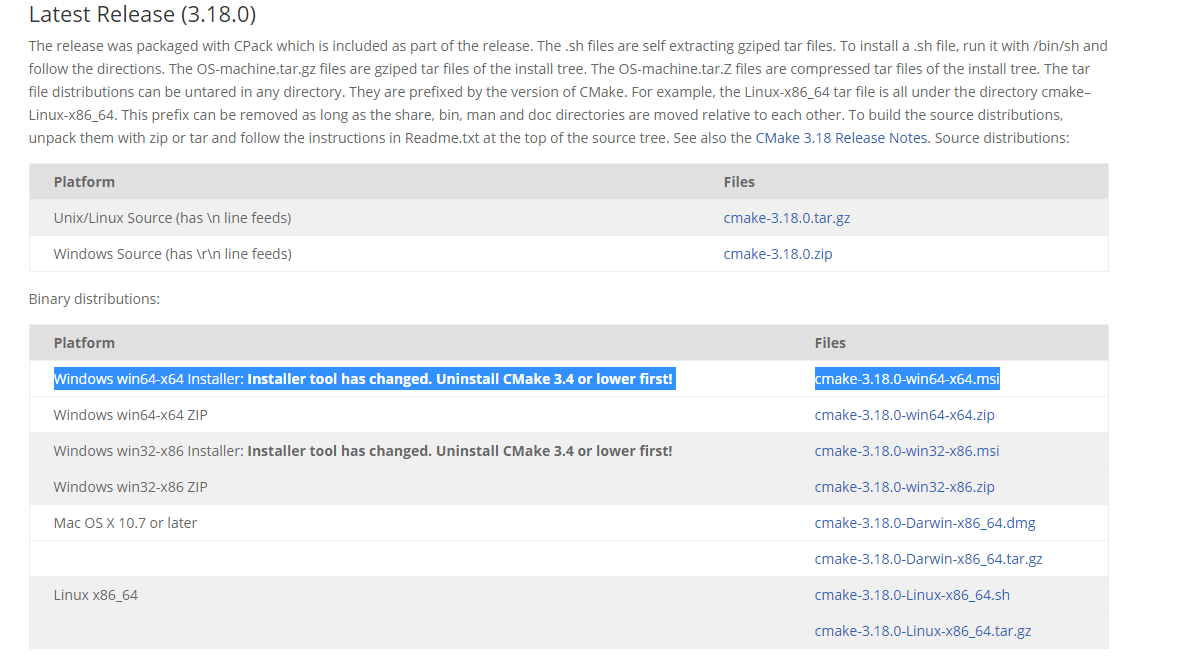Download cmake-3.18.0-win64-x64.msi installer
This screenshot has height=661, width=1178.
coord(907,379)
